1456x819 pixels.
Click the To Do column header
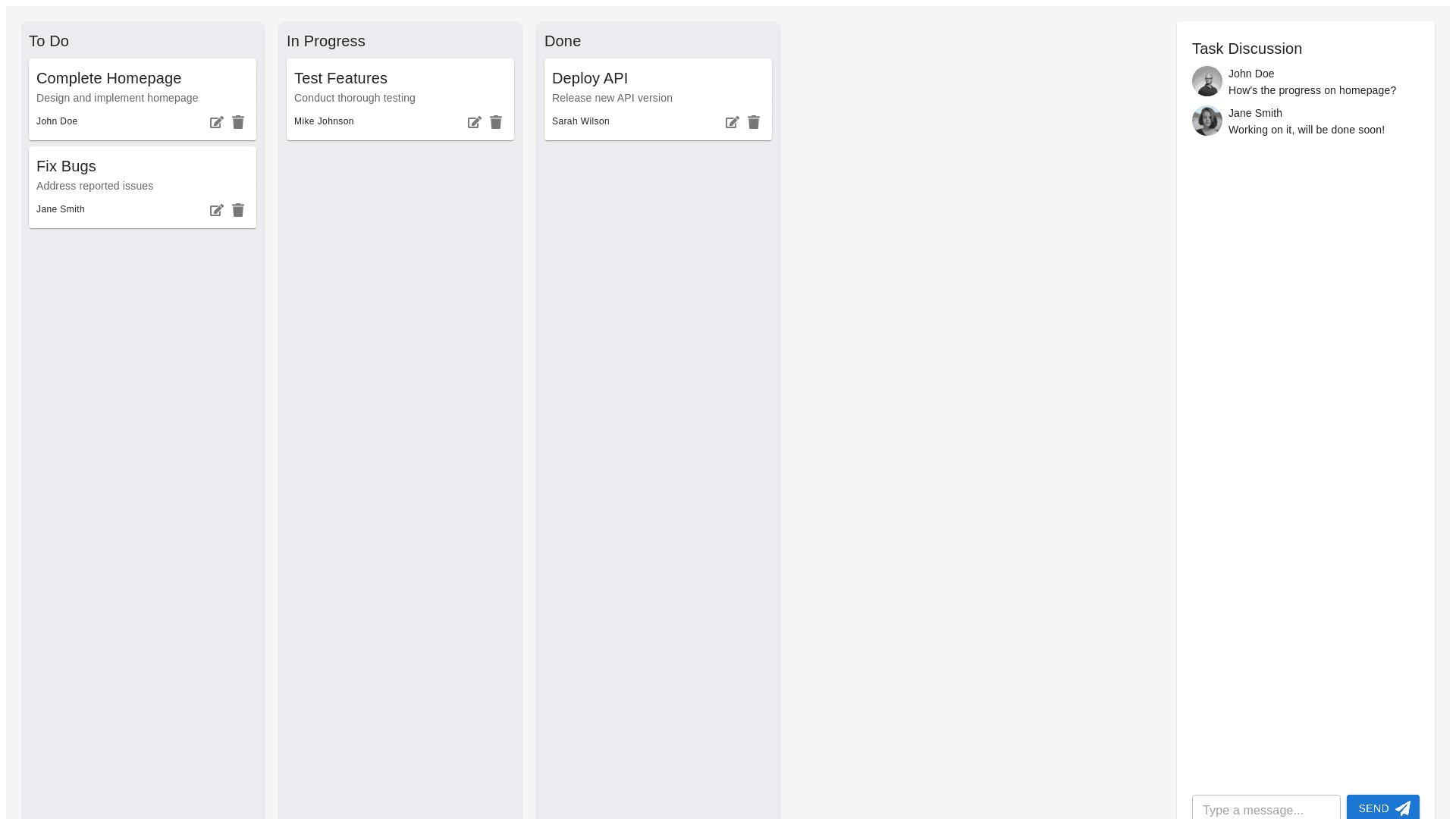point(49,41)
